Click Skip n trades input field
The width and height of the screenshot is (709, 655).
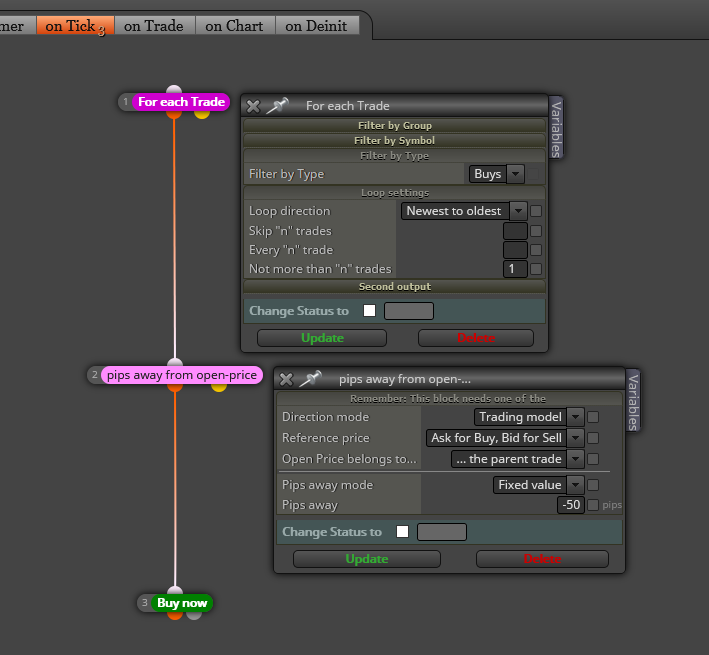tap(515, 231)
